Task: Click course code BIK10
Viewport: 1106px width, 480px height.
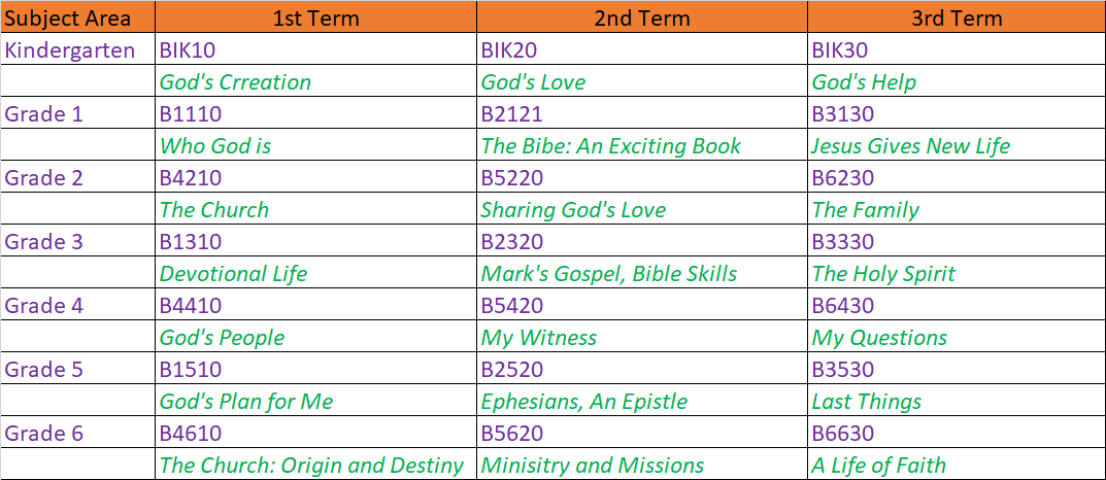Action: (188, 50)
